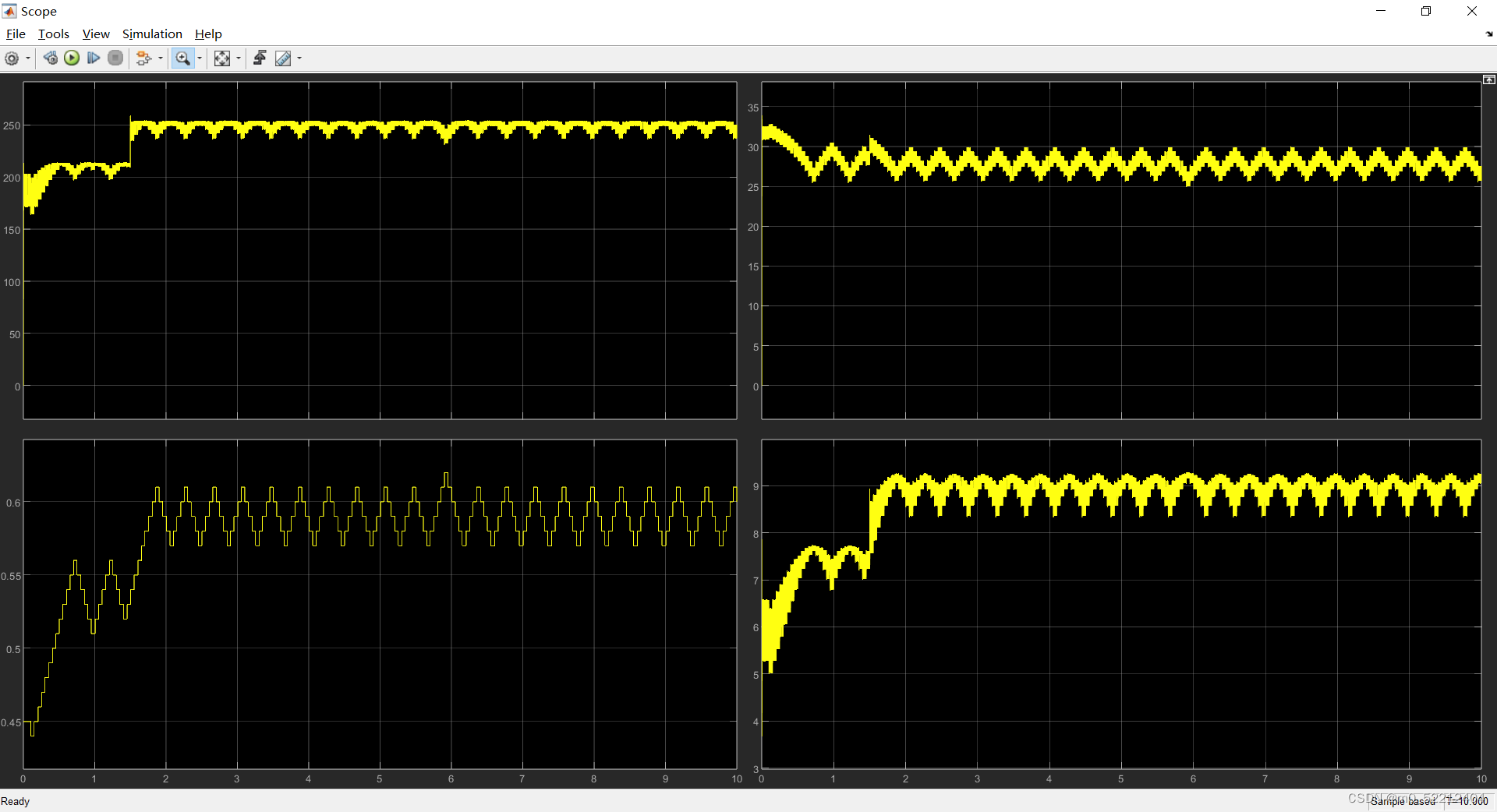Activate the Trigger tool
The width and height of the screenshot is (1497, 812).
(x=260, y=58)
